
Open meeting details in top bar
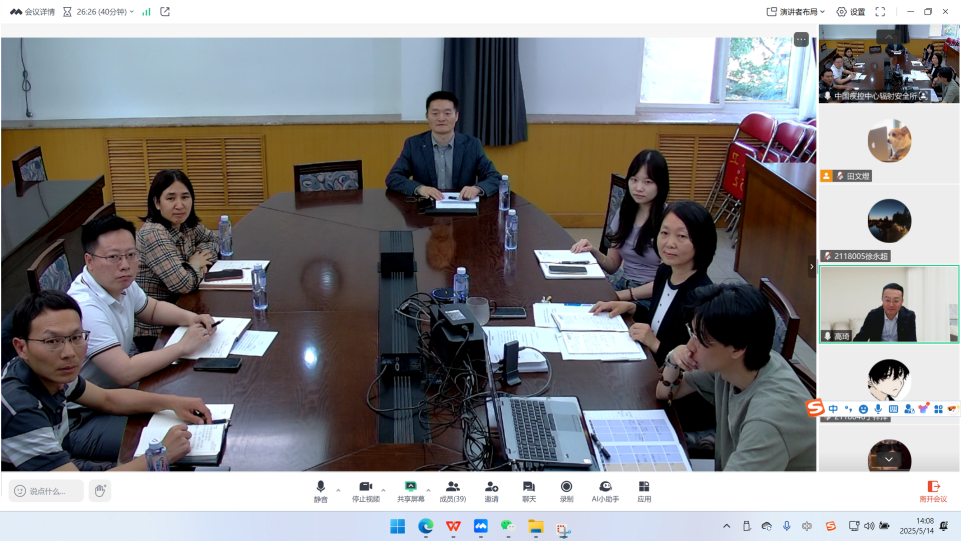point(32,12)
